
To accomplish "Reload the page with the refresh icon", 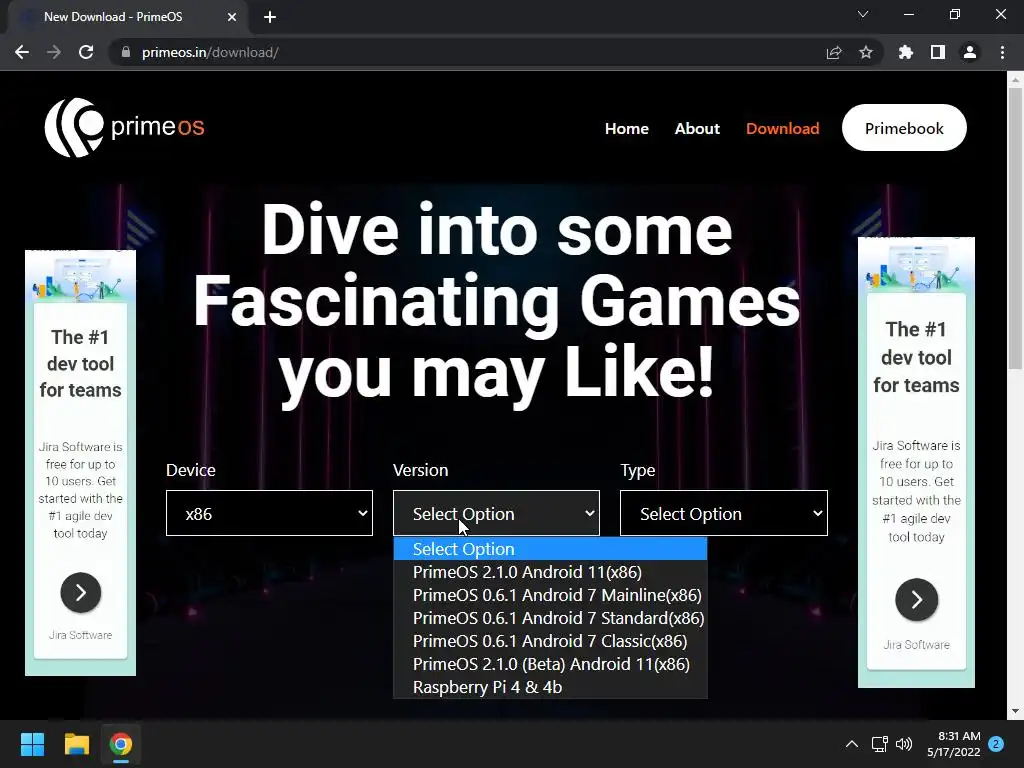I will [86, 52].
